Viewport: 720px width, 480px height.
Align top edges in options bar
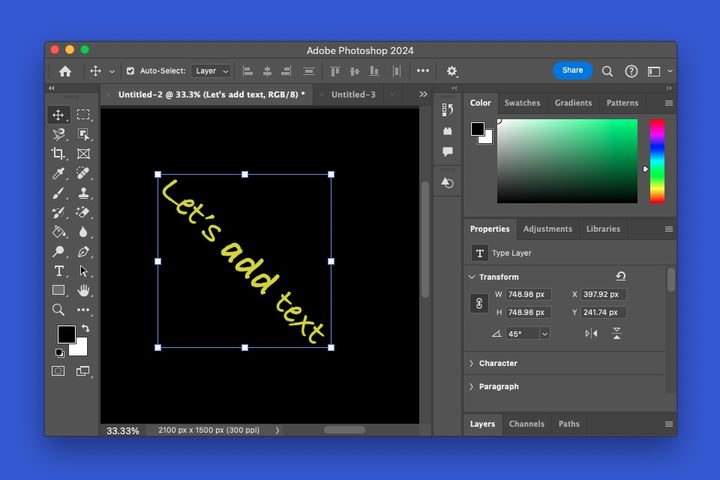tap(335, 71)
